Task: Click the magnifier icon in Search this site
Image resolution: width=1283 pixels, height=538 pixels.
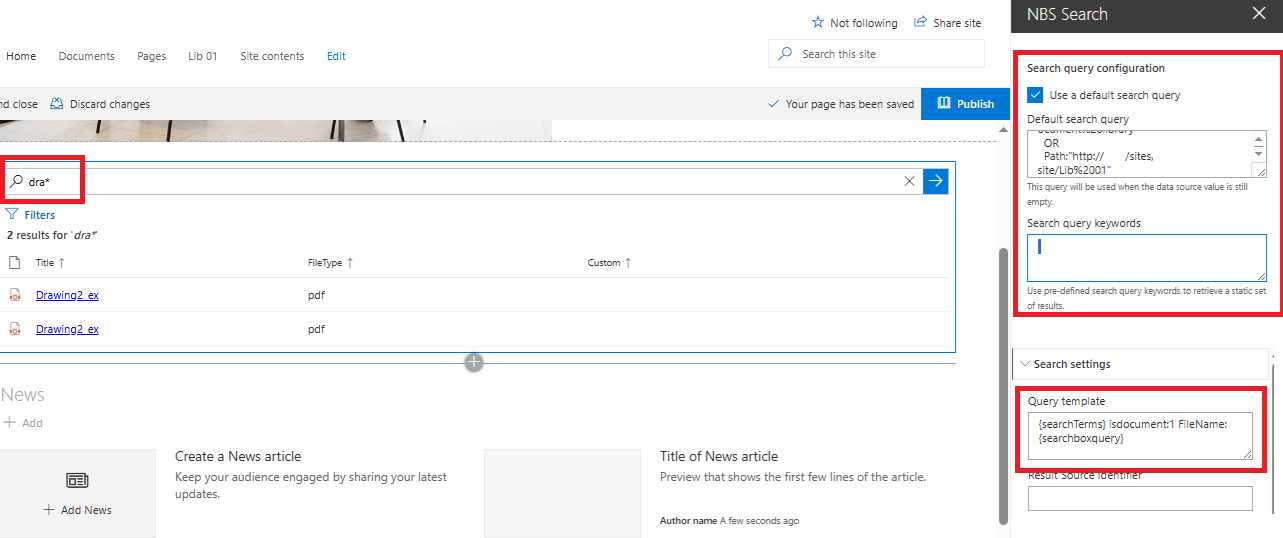Action: pos(785,54)
